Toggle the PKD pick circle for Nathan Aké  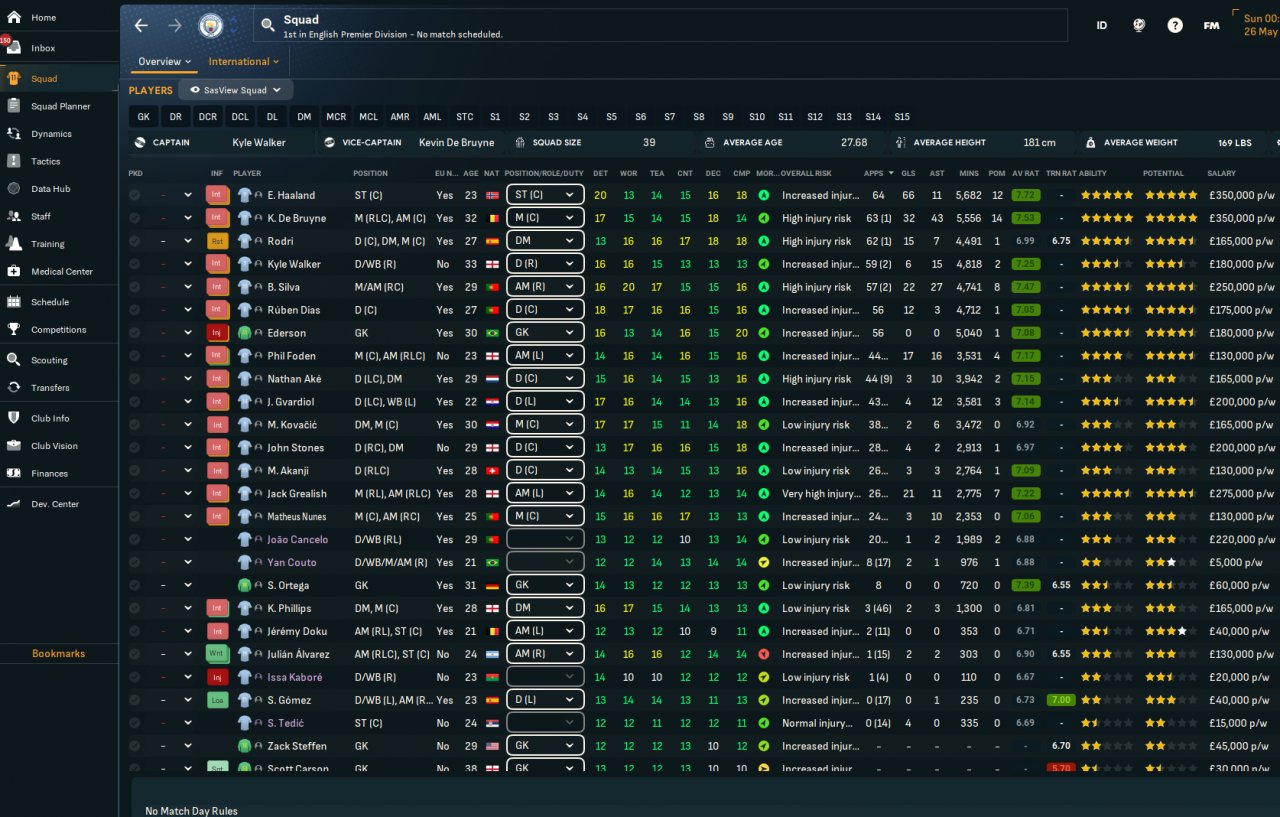click(x=135, y=379)
